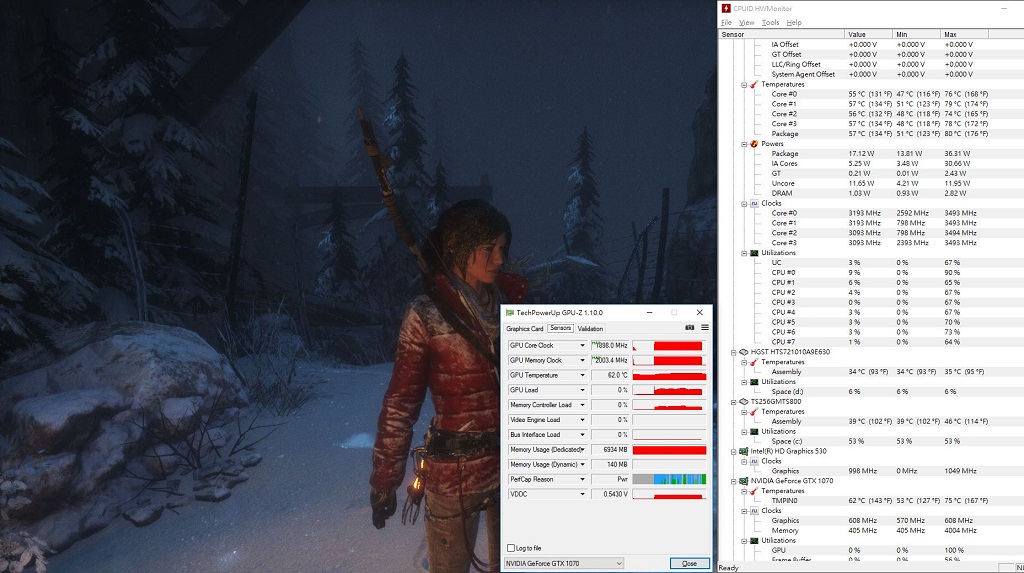Collapse the Intel(R) HD Graphics 530 node
This screenshot has height=573, width=1024.
click(733, 451)
